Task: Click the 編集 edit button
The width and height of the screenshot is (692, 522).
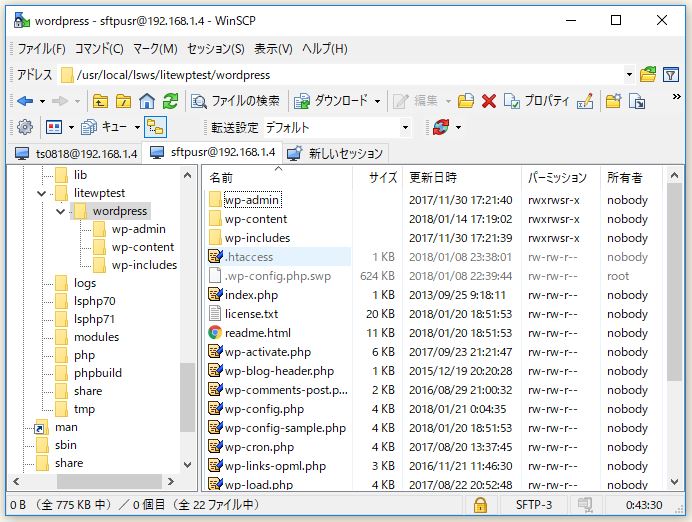Action: pyautogui.click(x=415, y=101)
